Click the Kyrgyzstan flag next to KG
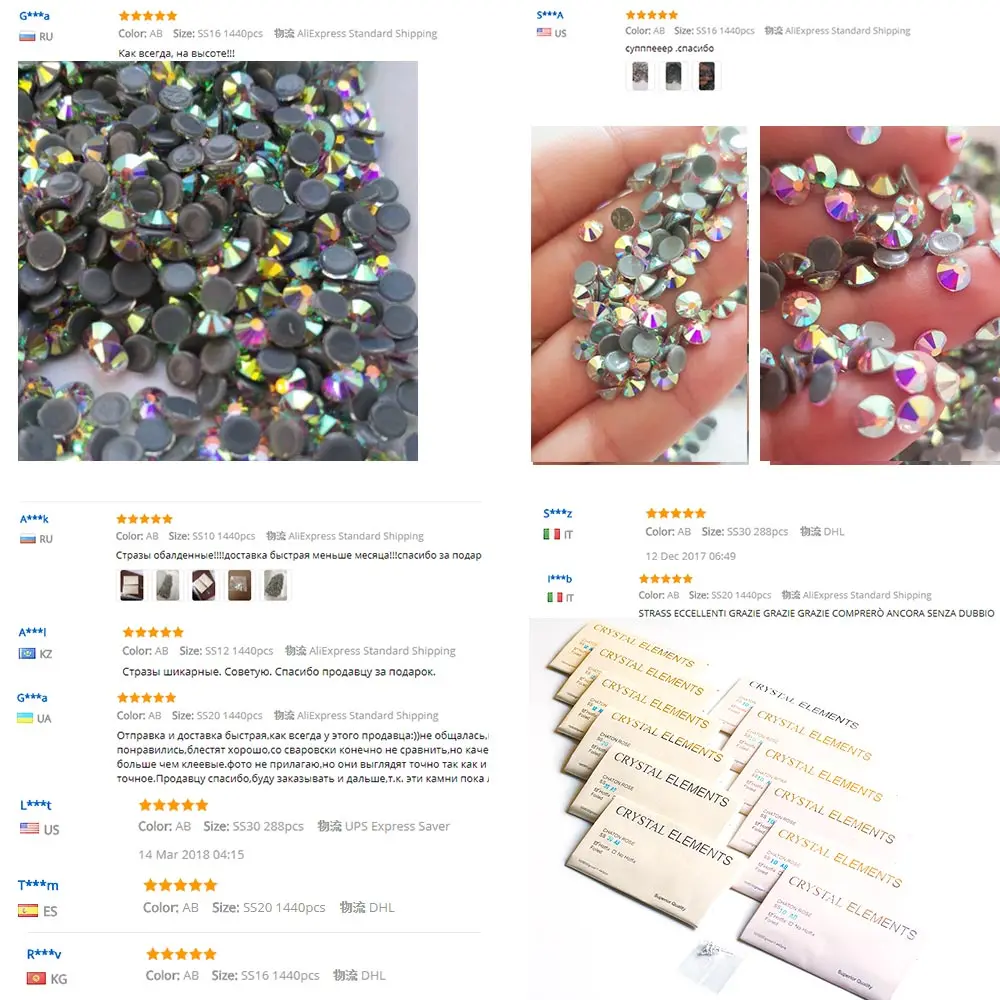The width and height of the screenshot is (1000, 1000). click(x=36, y=978)
